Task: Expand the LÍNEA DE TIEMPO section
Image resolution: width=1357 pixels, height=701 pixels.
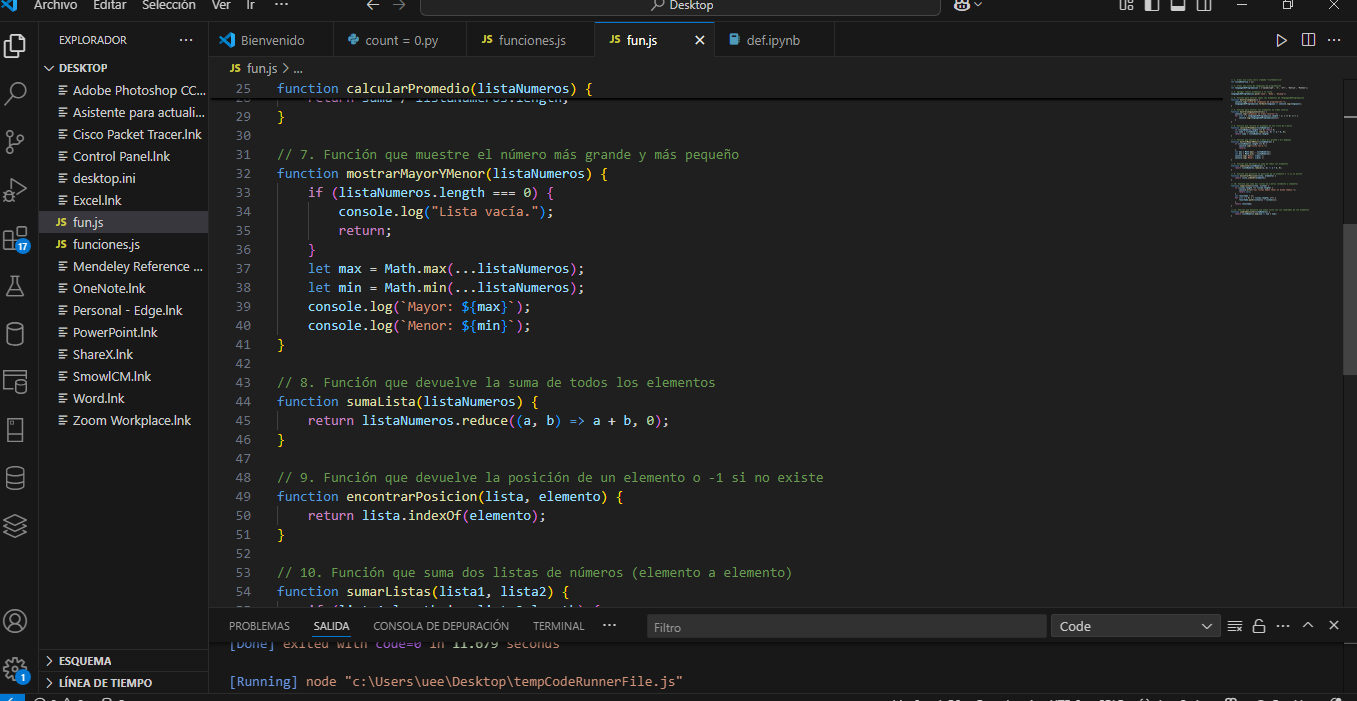Action: tap(123, 683)
